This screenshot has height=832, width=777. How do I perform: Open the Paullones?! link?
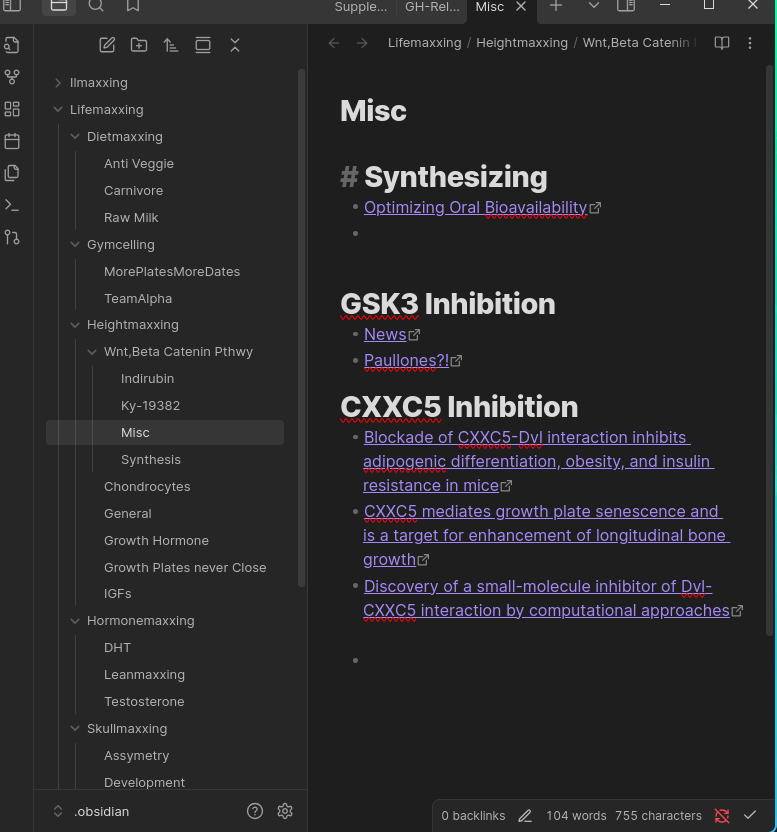click(x=406, y=361)
